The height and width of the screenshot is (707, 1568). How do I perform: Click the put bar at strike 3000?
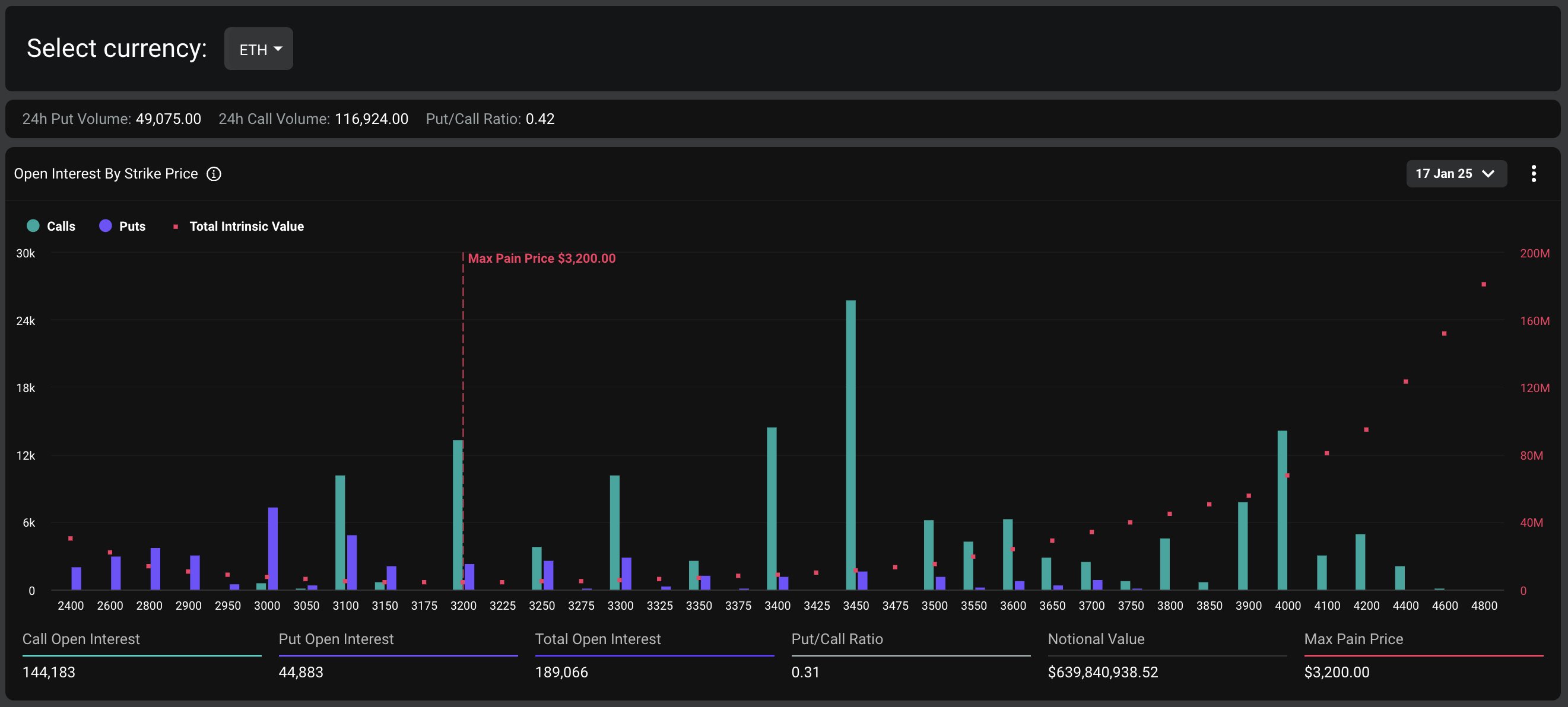pos(272,547)
